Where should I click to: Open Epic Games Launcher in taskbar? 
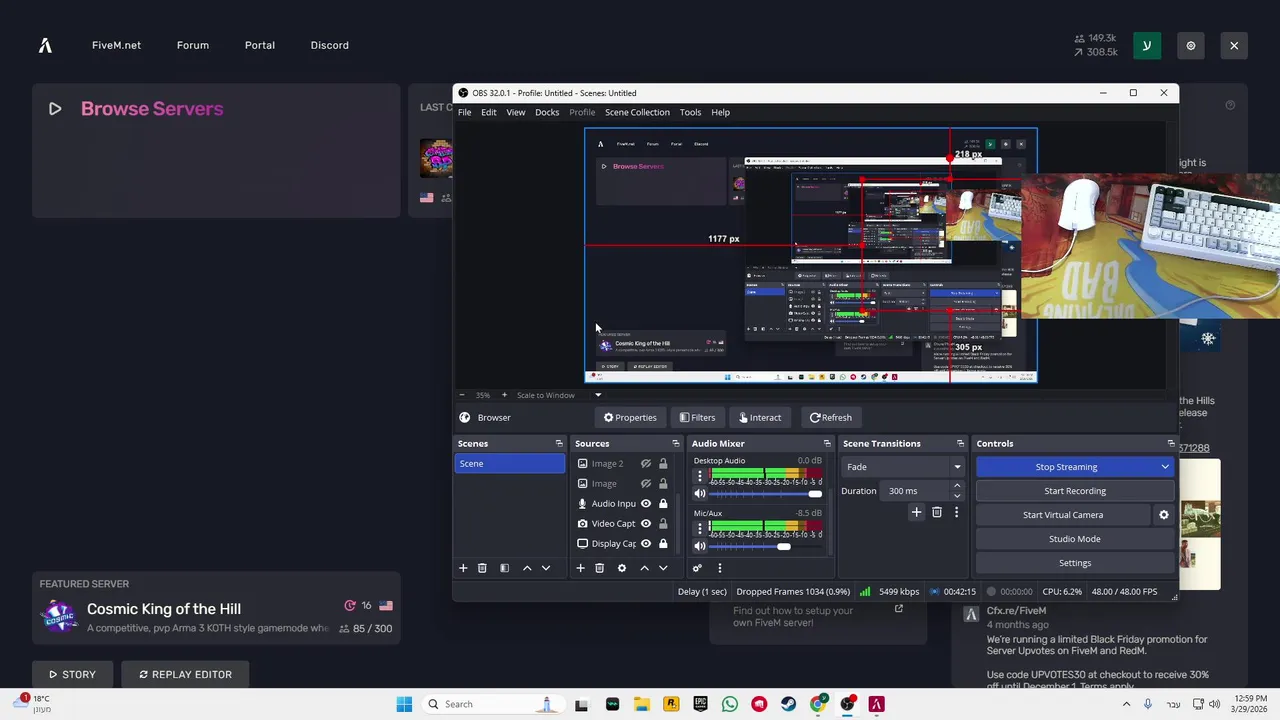pyautogui.click(x=700, y=704)
